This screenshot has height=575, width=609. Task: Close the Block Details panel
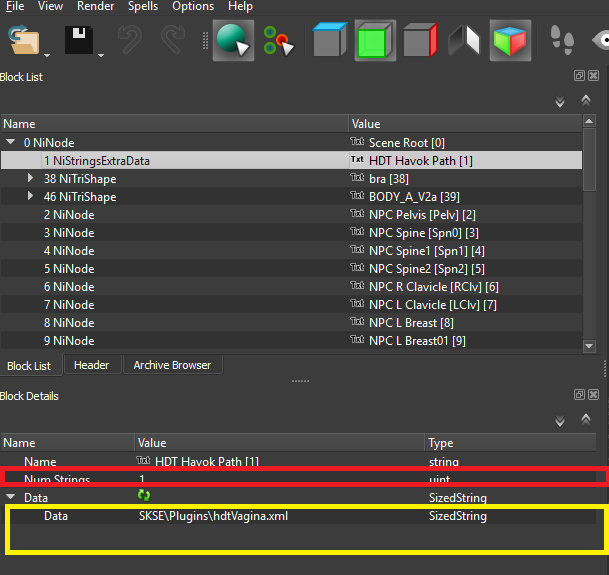[x=593, y=395]
